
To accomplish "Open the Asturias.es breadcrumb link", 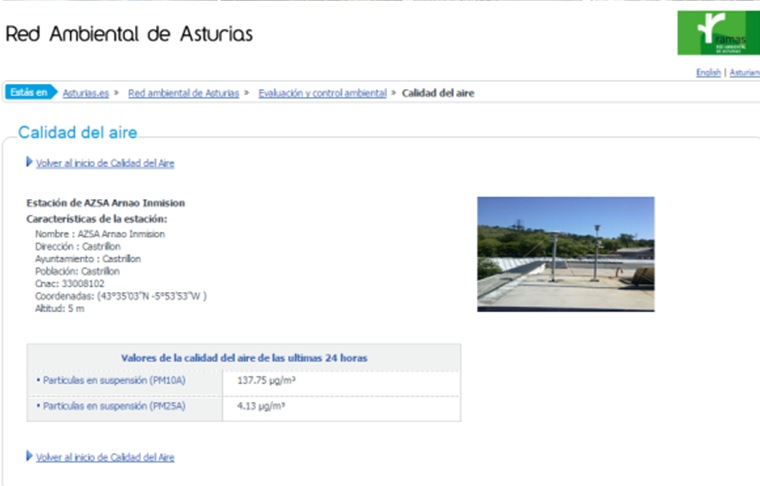I will coord(86,93).
